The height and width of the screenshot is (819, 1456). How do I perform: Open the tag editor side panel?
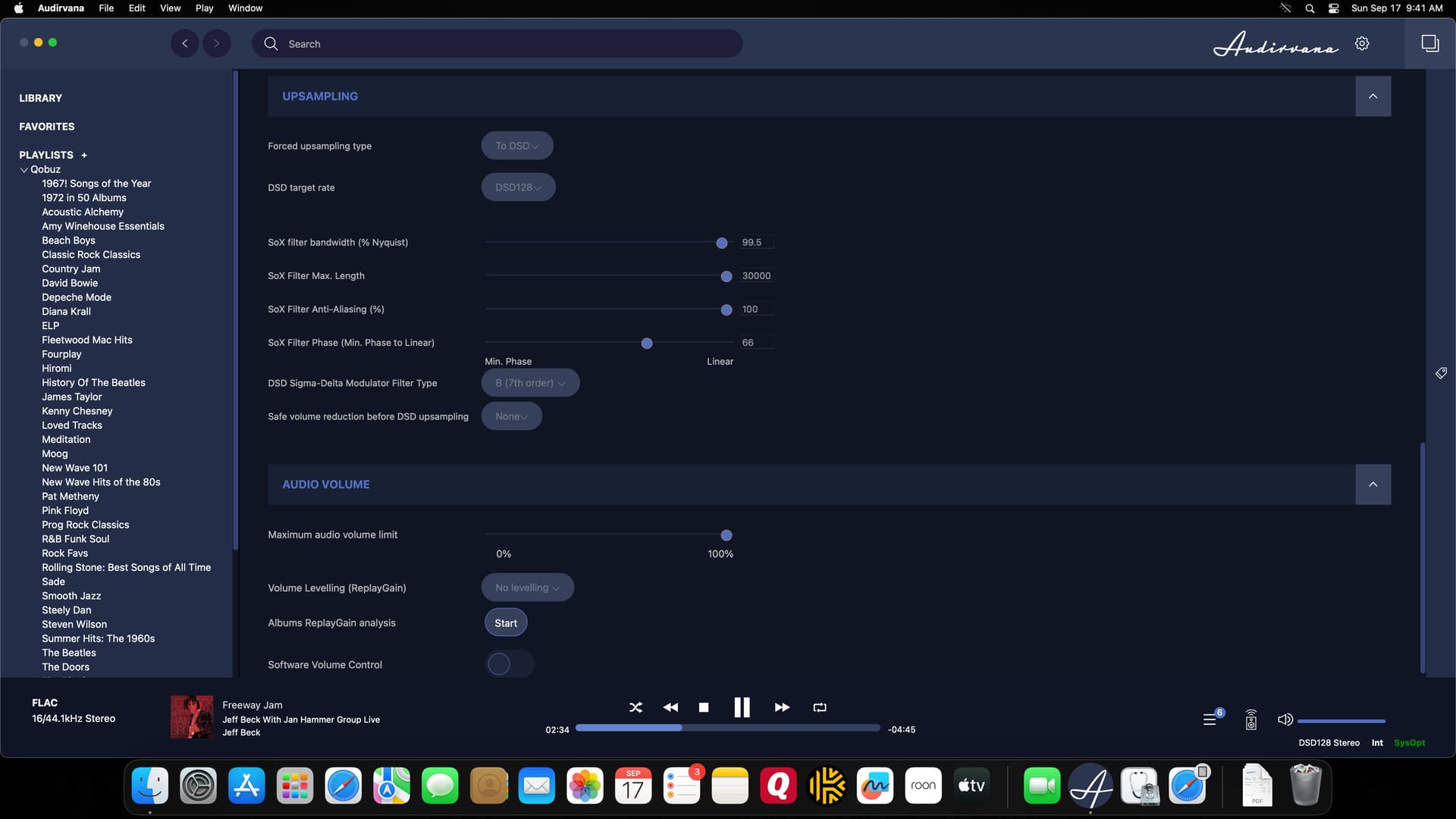1441,372
